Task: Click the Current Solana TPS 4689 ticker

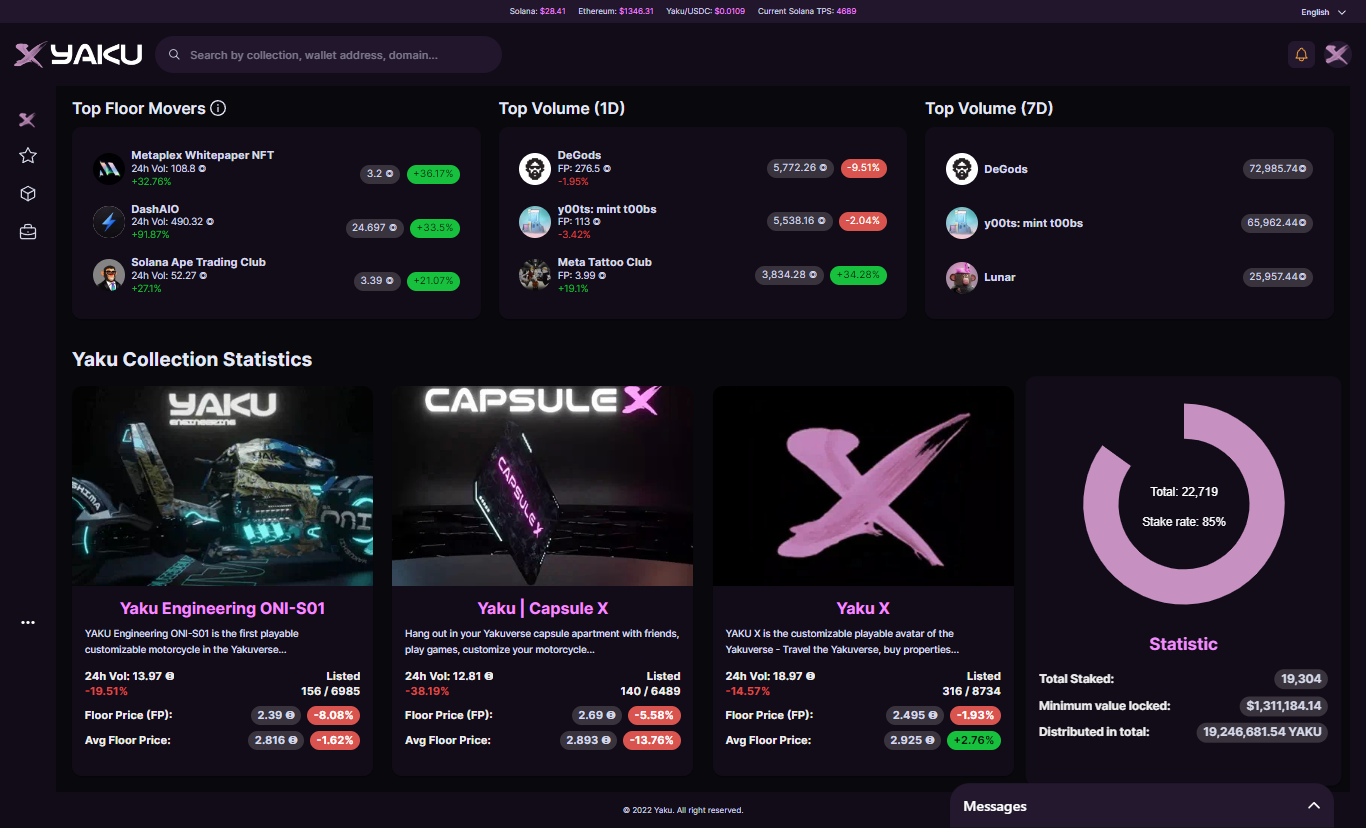Action: (x=807, y=12)
